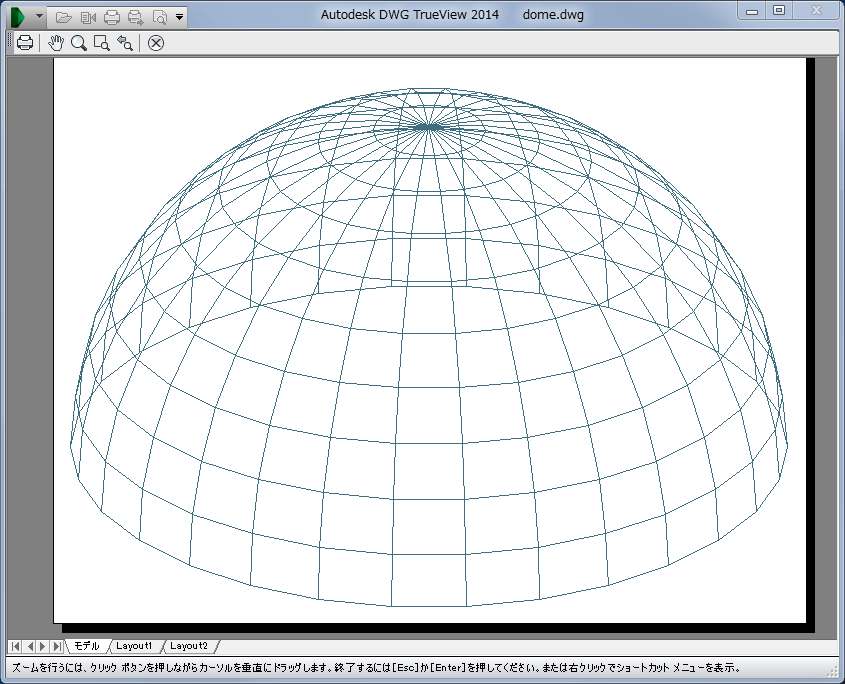This screenshot has height=684, width=845.
Task: Click the next layout tab arrow
Action: click(43, 646)
